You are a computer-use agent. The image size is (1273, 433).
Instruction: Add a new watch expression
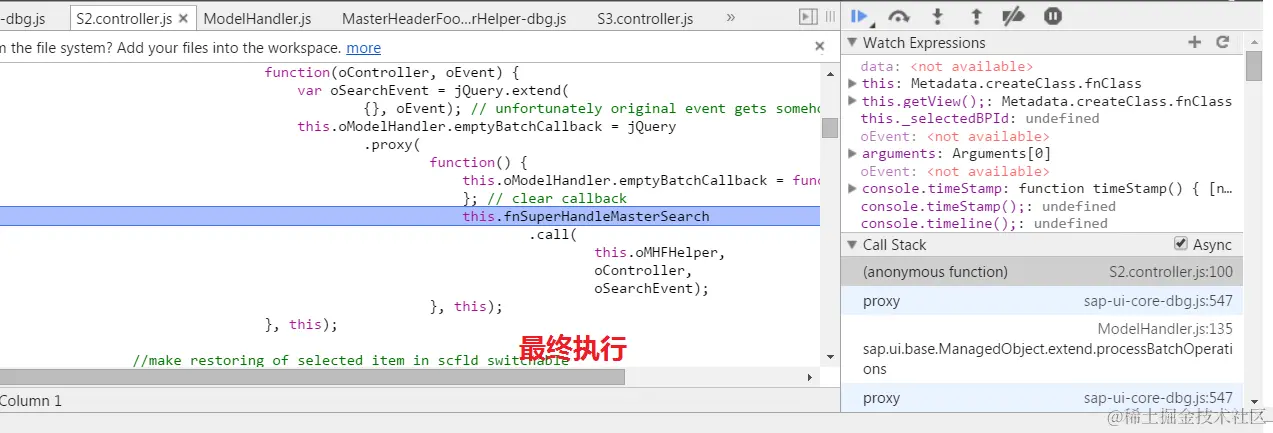click(1194, 42)
